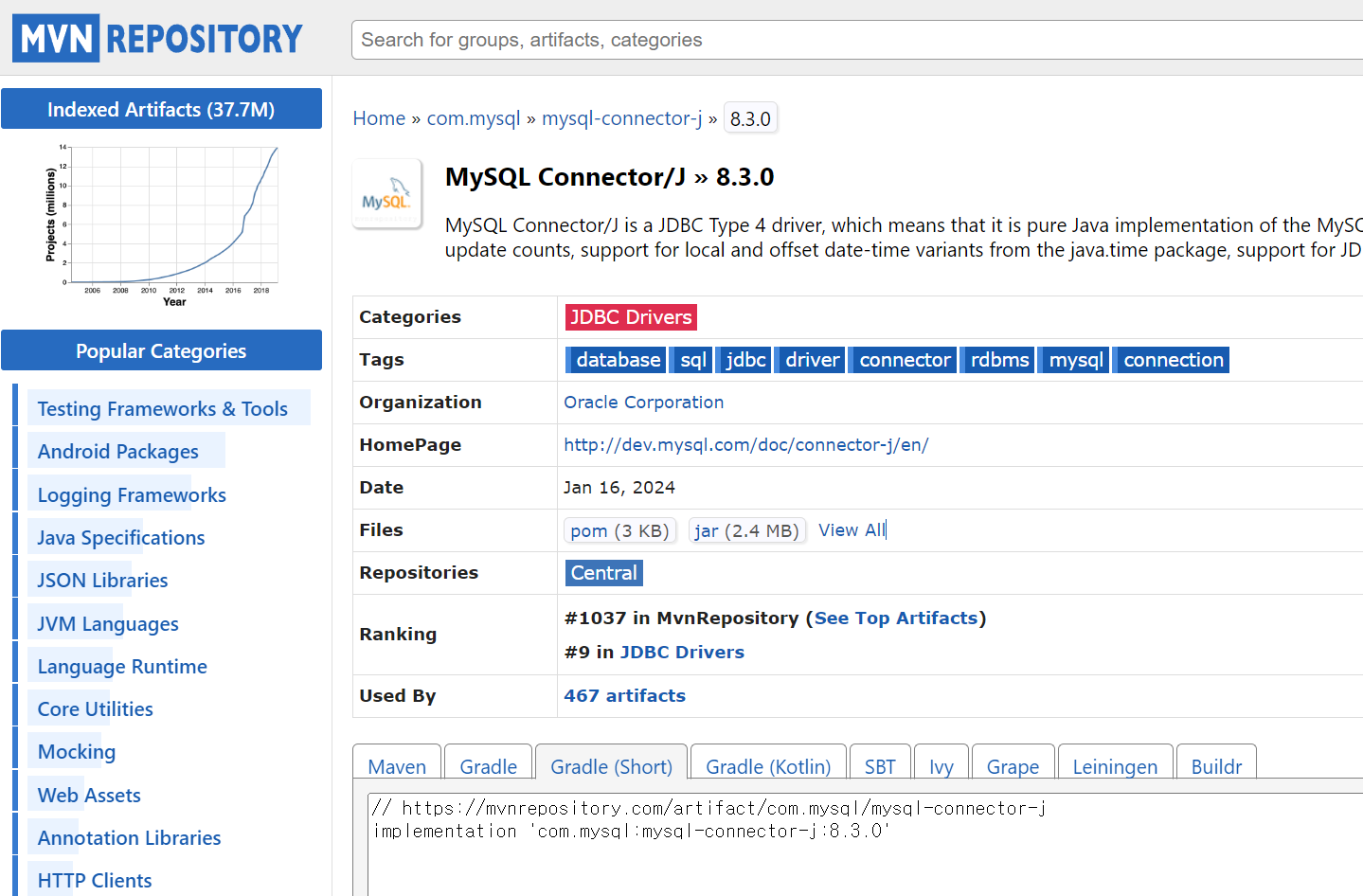Focus the search groups, artifacts field
The width and height of the screenshot is (1363, 896).
pos(857,40)
